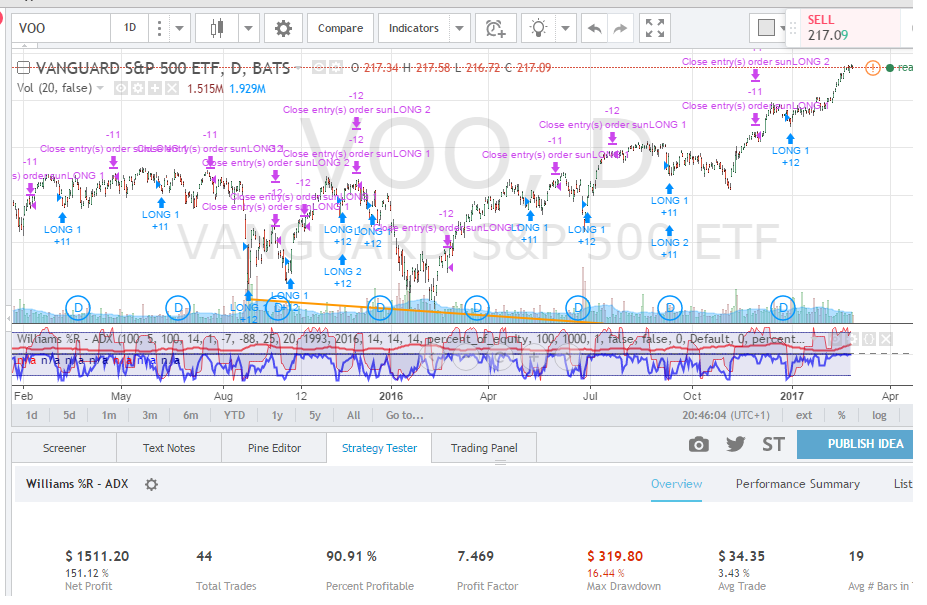Viewport: 927px width, 605px height.
Task: Open the three-dot interval menu
Action: point(158,28)
